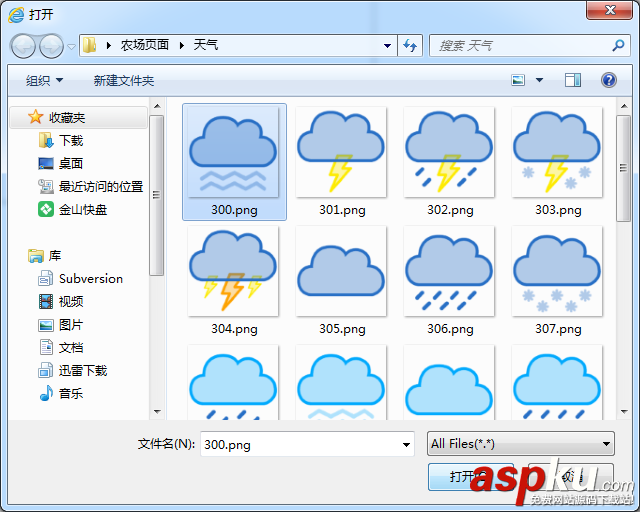Viewport: 640px width, 512px height.
Task: Open the 组织 menu
Action: (44, 80)
